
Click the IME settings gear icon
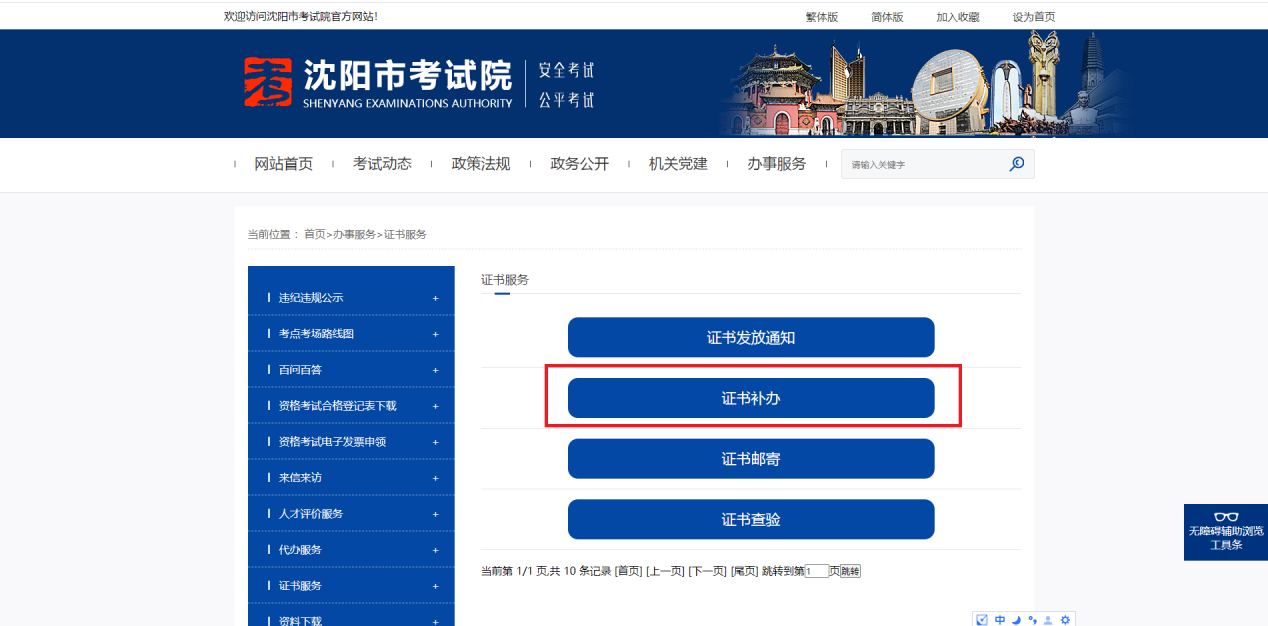(x=1065, y=620)
